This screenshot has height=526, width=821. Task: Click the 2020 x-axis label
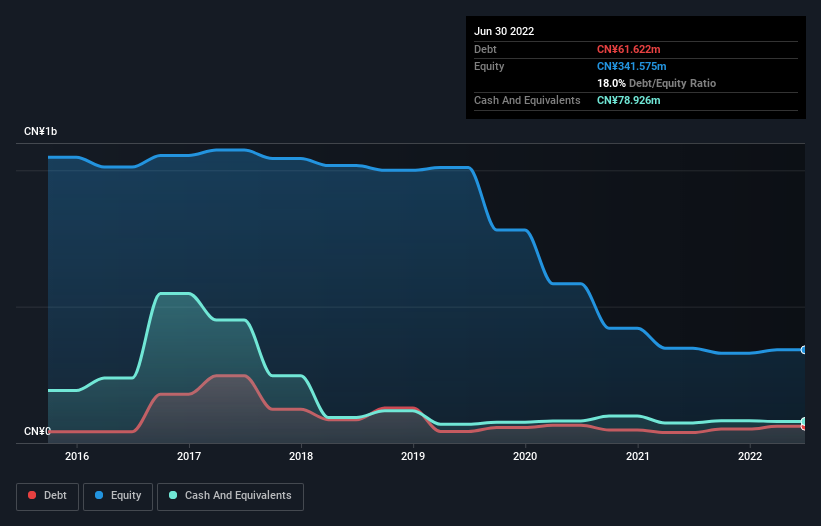(x=525, y=456)
